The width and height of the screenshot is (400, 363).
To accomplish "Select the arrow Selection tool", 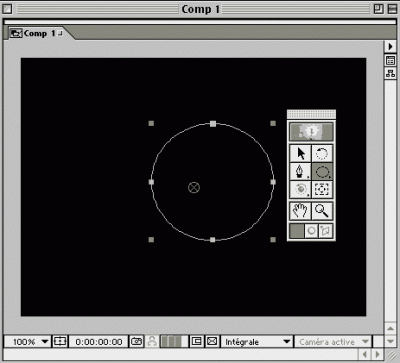I will [x=300, y=154].
